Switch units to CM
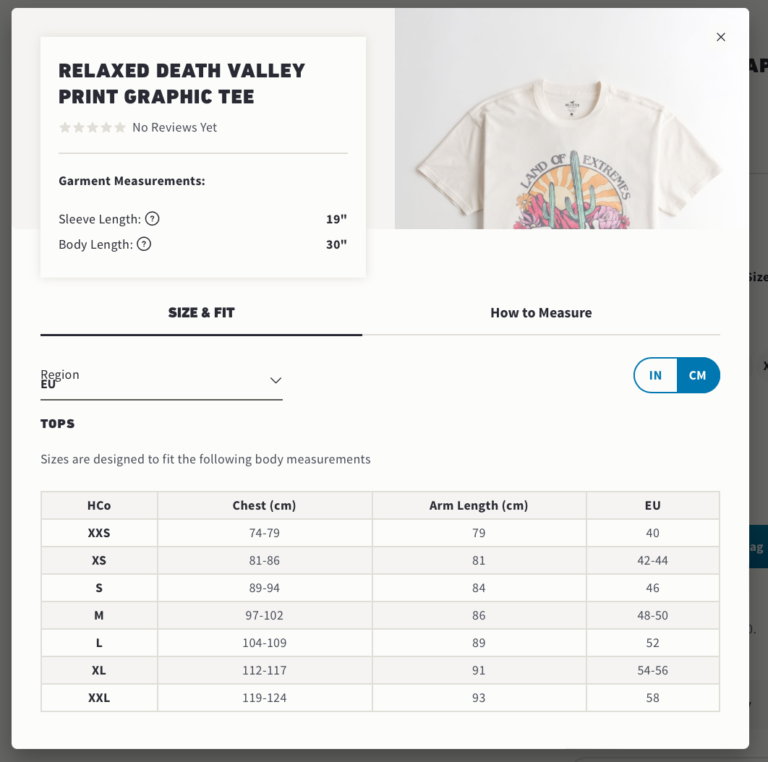Screen dimensions: 768x762 tap(697, 375)
